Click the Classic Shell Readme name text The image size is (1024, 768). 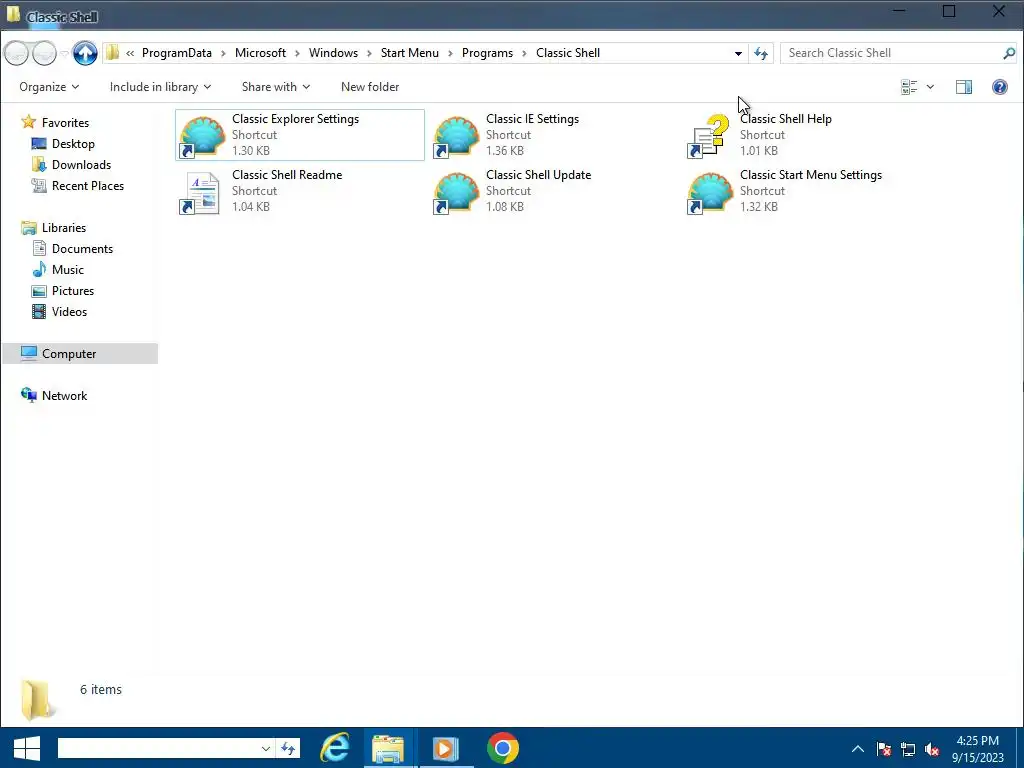(x=287, y=175)
